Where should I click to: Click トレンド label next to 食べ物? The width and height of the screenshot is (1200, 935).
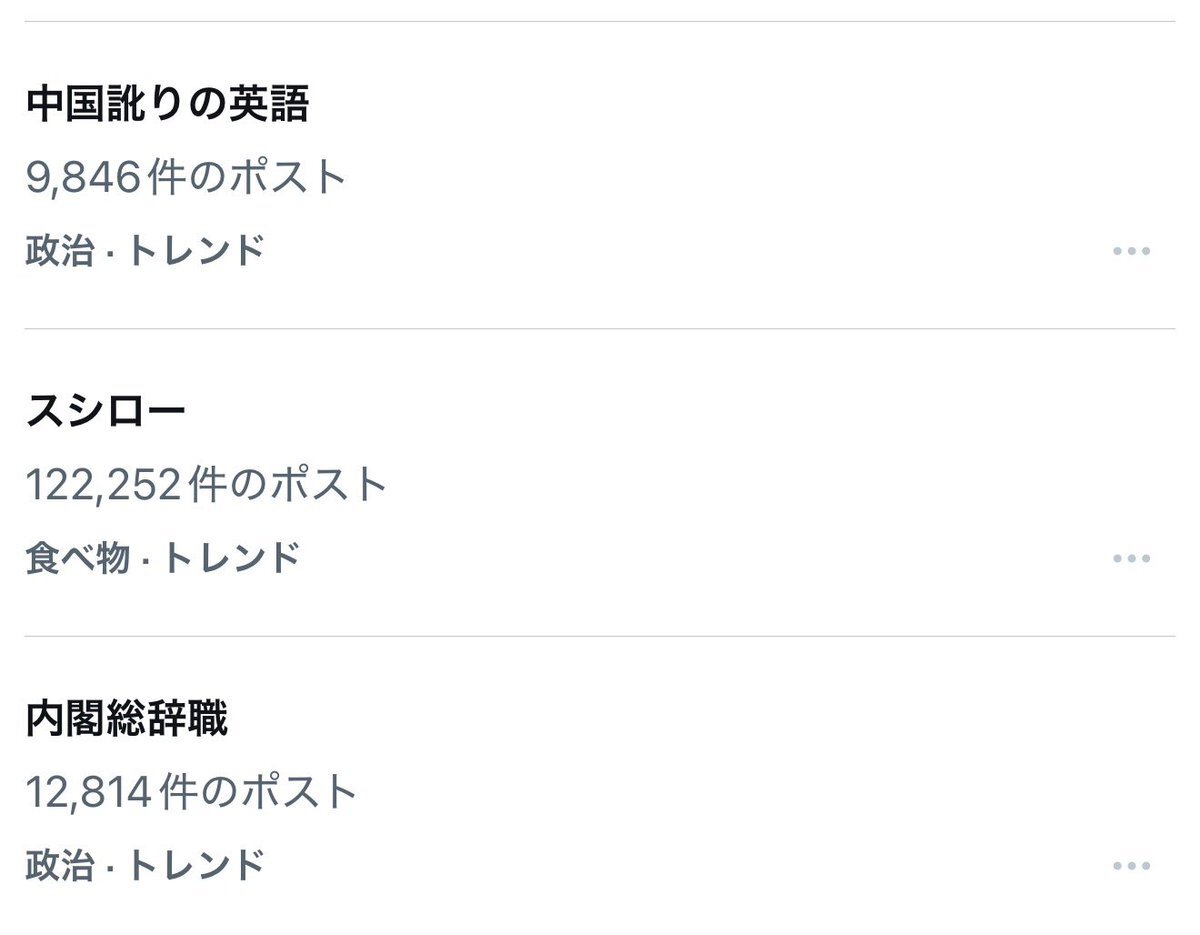tap(232, 558)
